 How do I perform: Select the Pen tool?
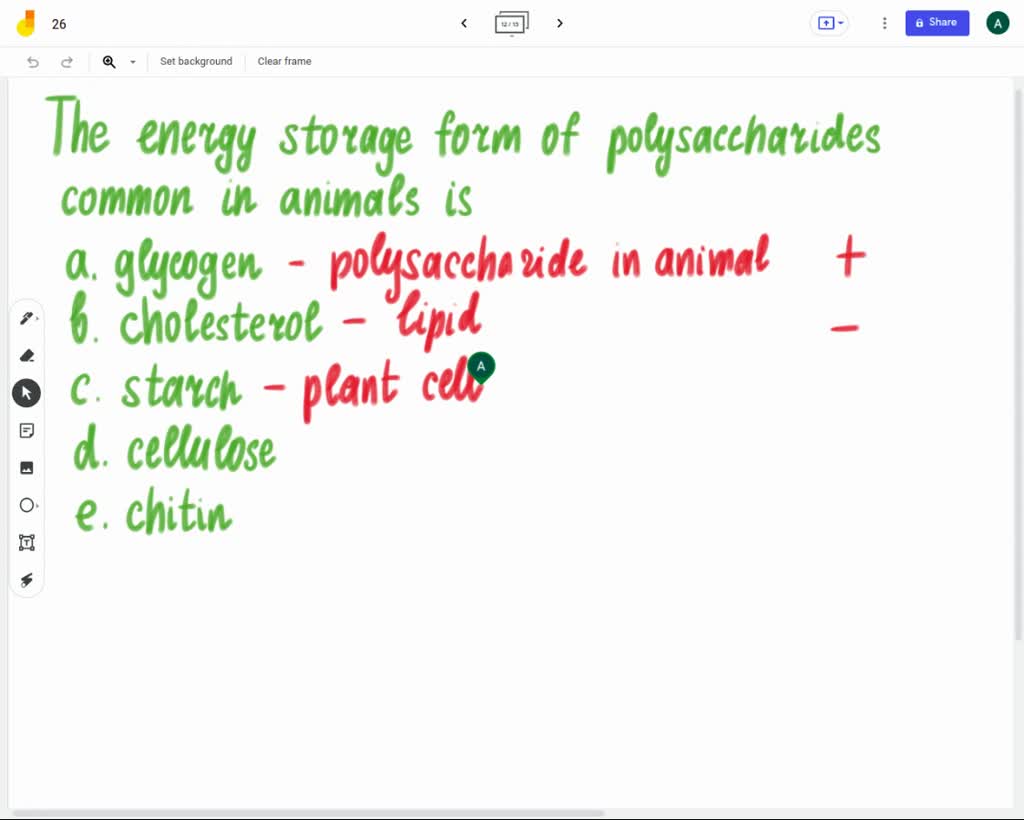(27, 317)
